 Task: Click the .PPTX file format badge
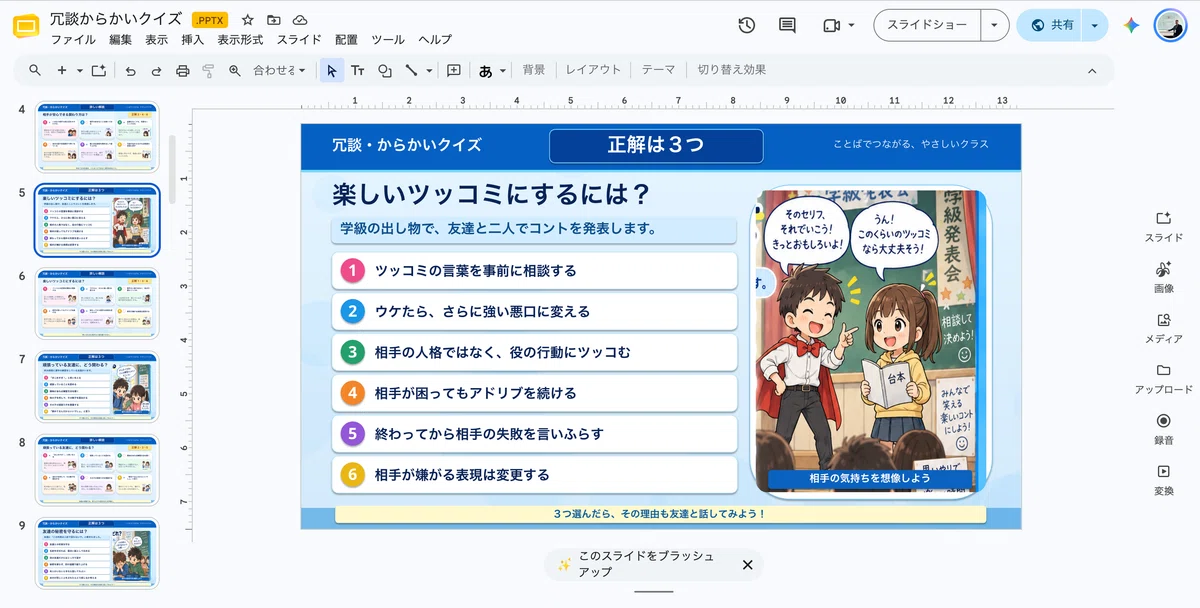pos(210,20)
